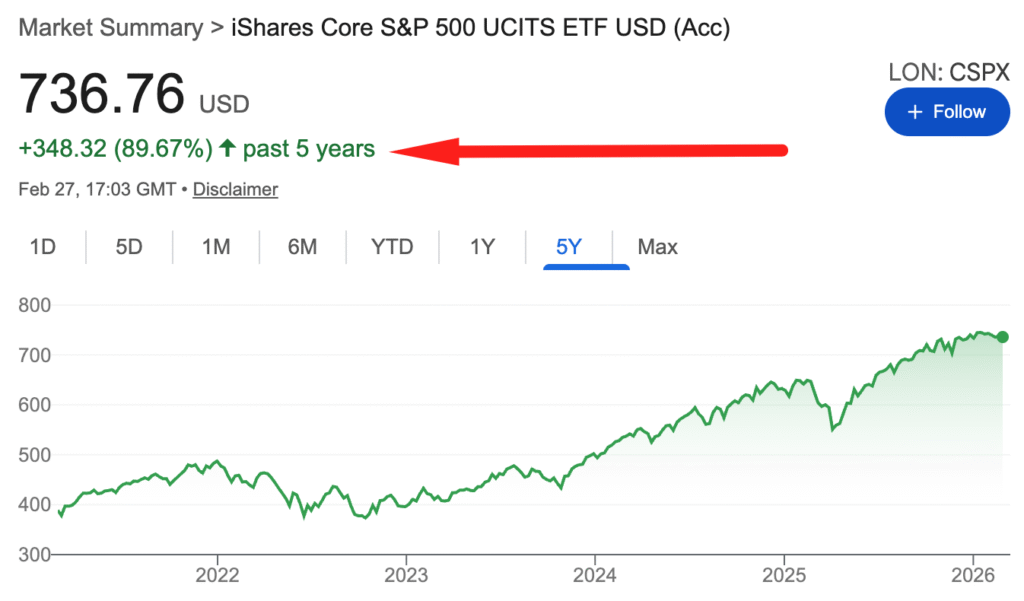The image size is (1024, 601).
Task: Click the 2024 x-axis year label
Action: (x=594, y=579)
